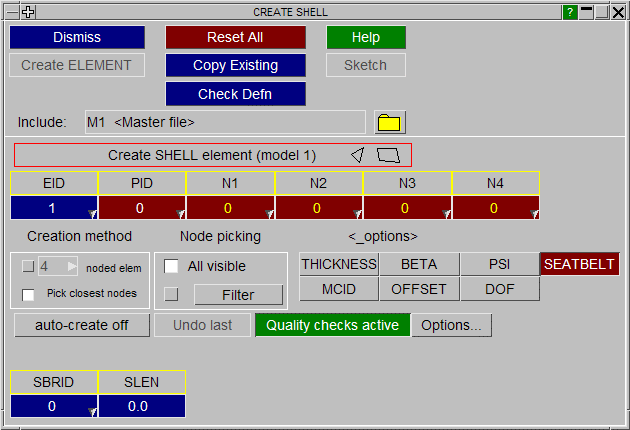Check the Pick closest nodes option
This screenshot has height=430, width=630.
click(x=29, y=294)
